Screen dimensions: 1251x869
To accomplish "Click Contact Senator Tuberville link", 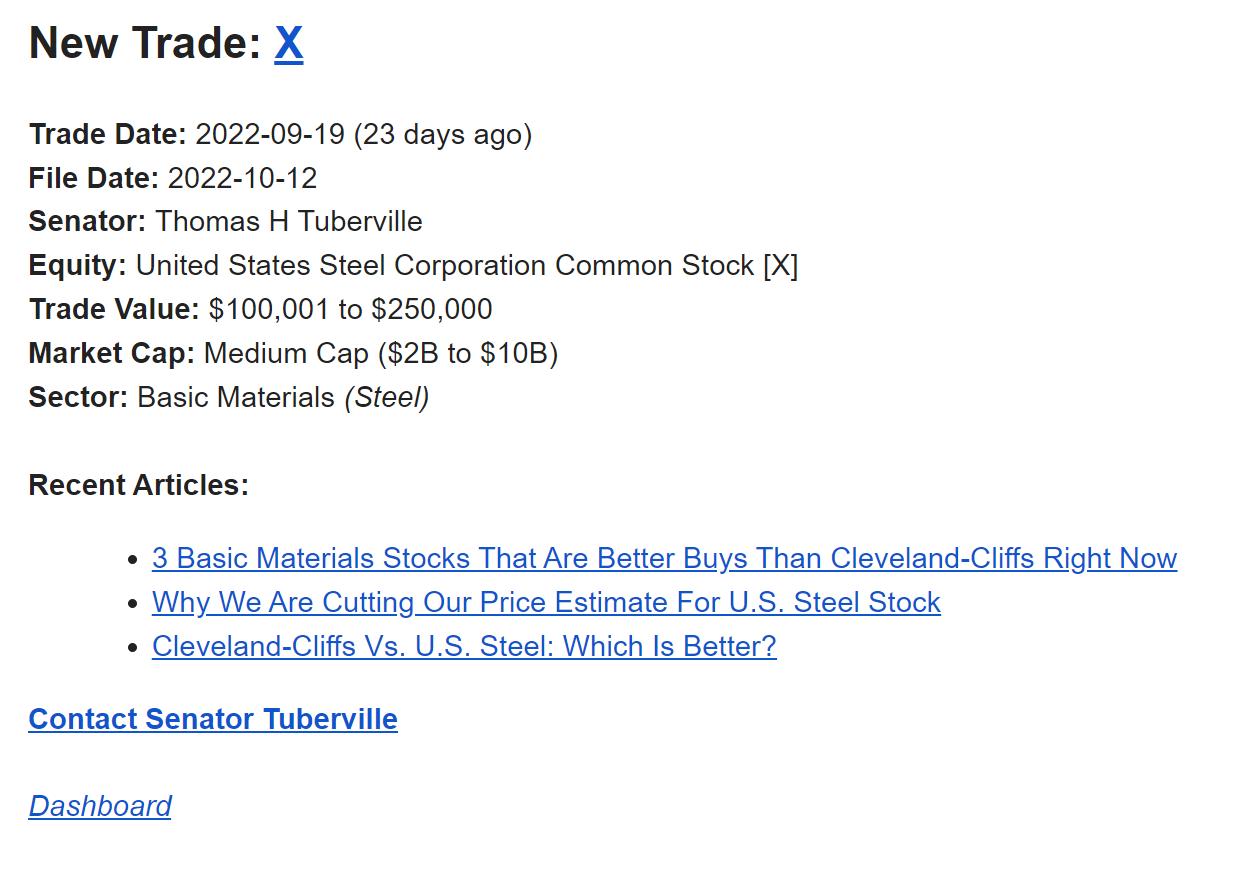I will [213, 719].
